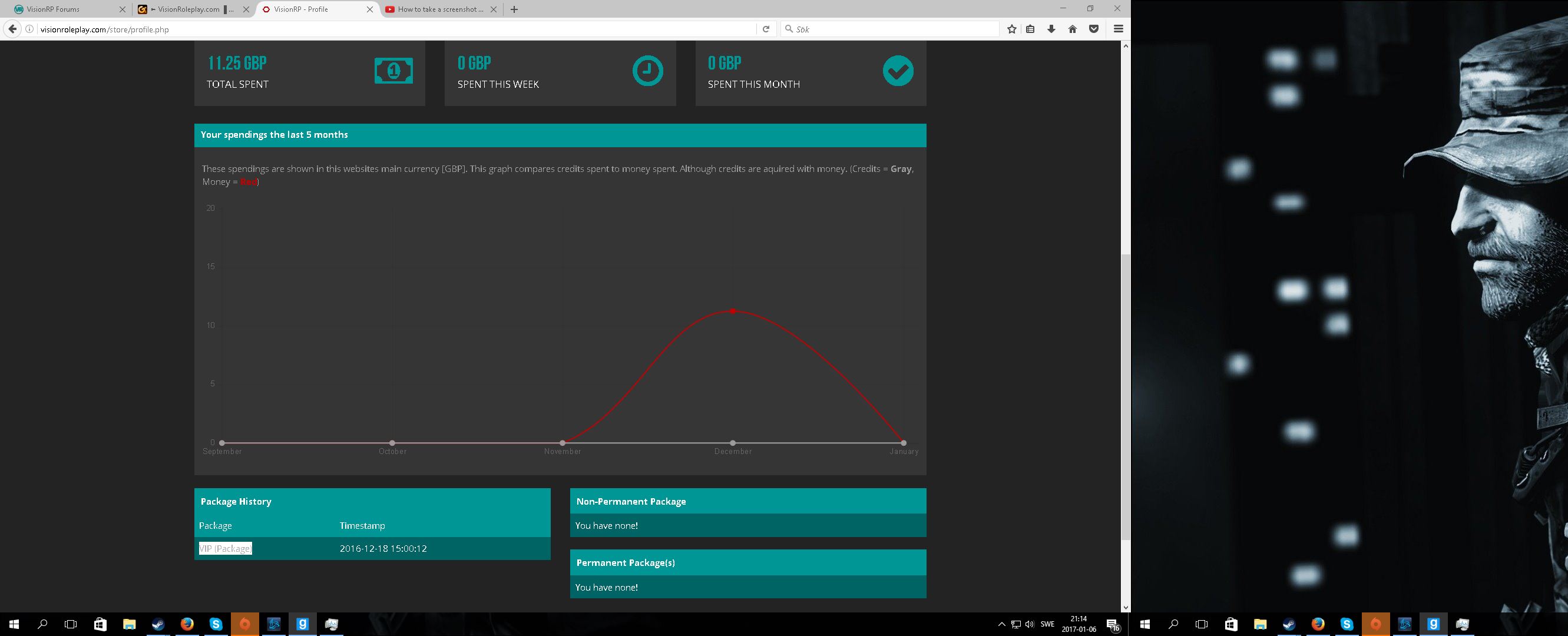Click the September data point on graph

(222, 442)
